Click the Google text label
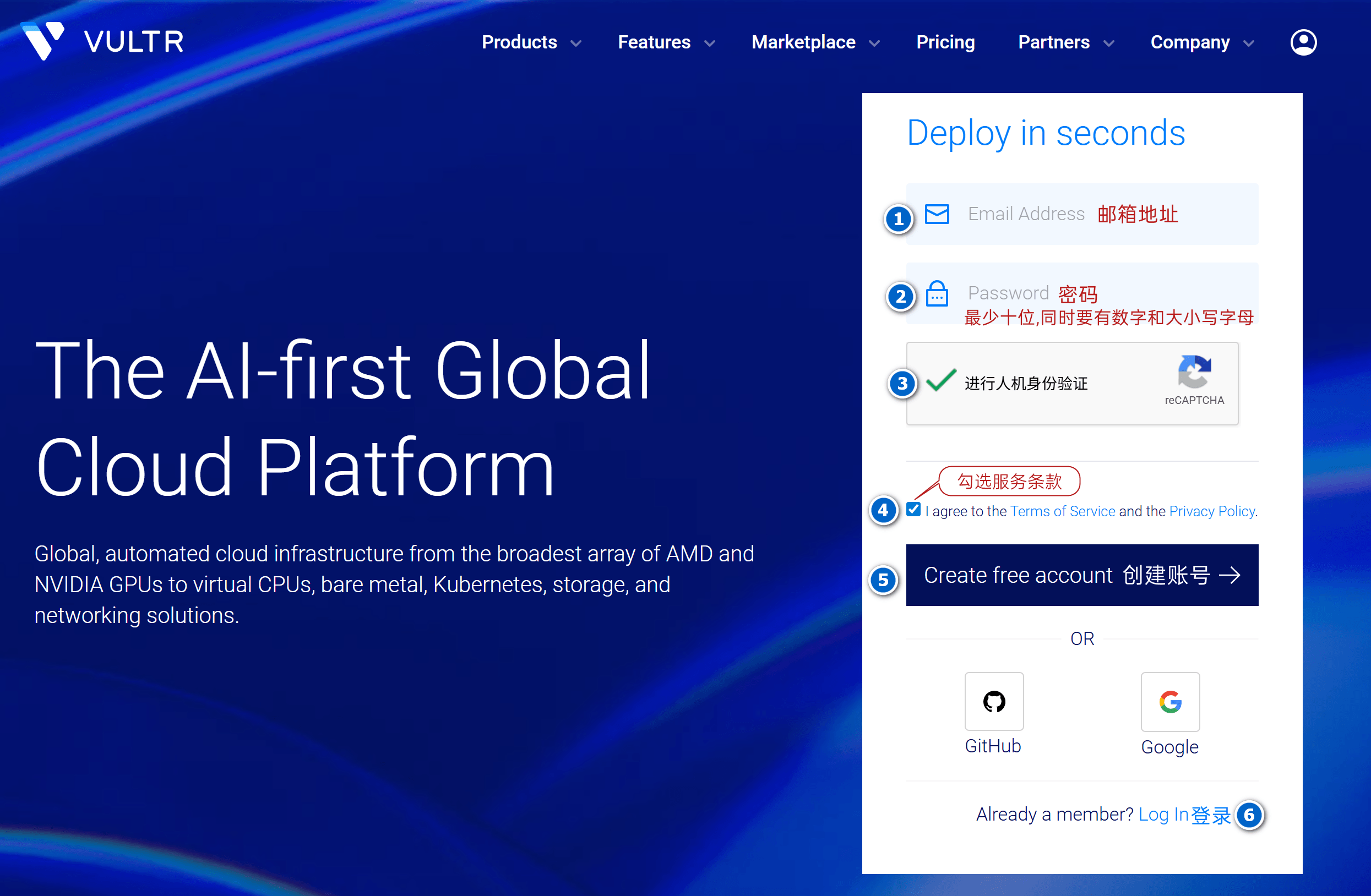1371x896 pixels. click(1169, 747)
